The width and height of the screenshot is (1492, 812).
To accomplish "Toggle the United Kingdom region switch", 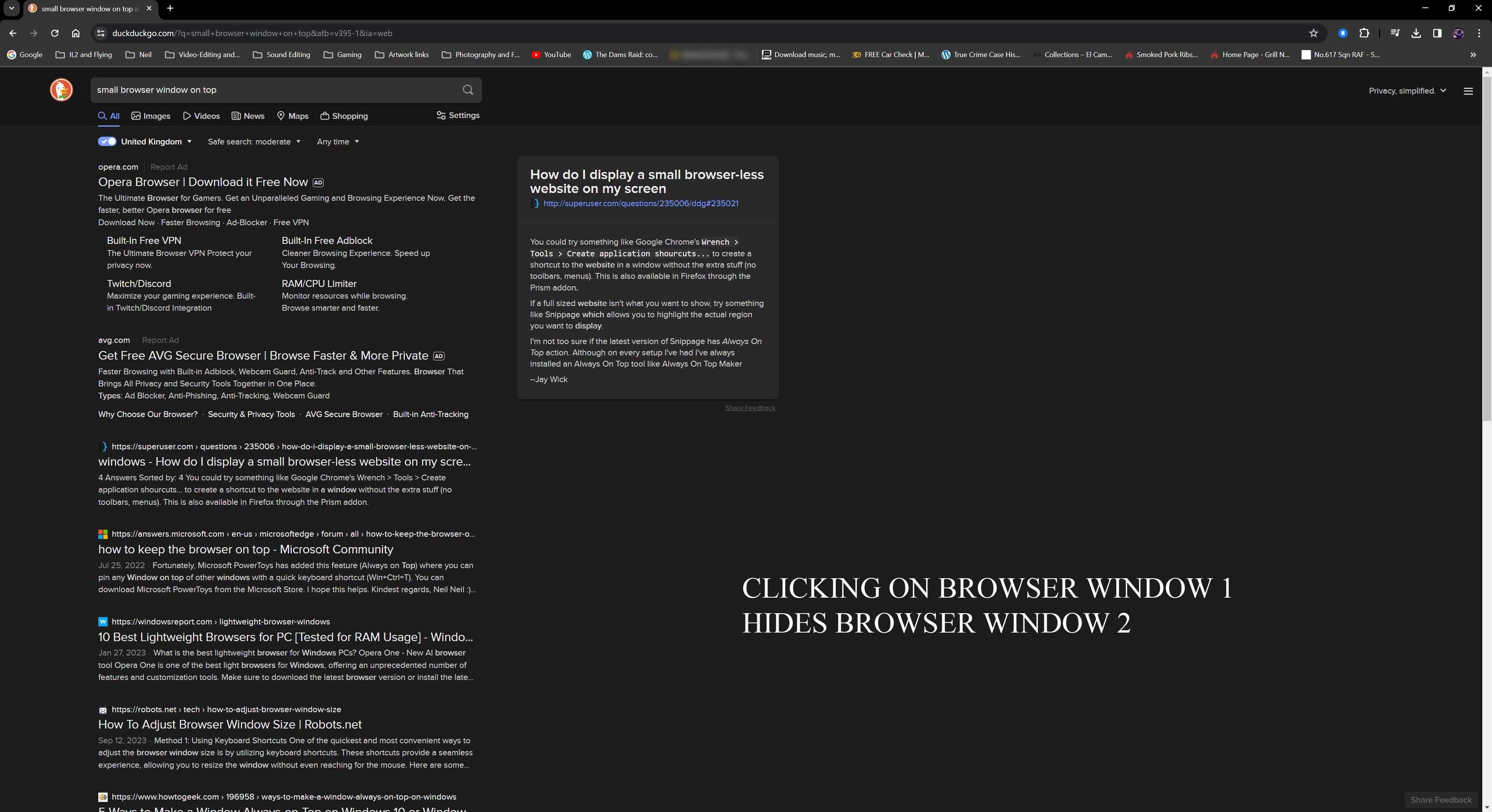I will coord(107,141).
